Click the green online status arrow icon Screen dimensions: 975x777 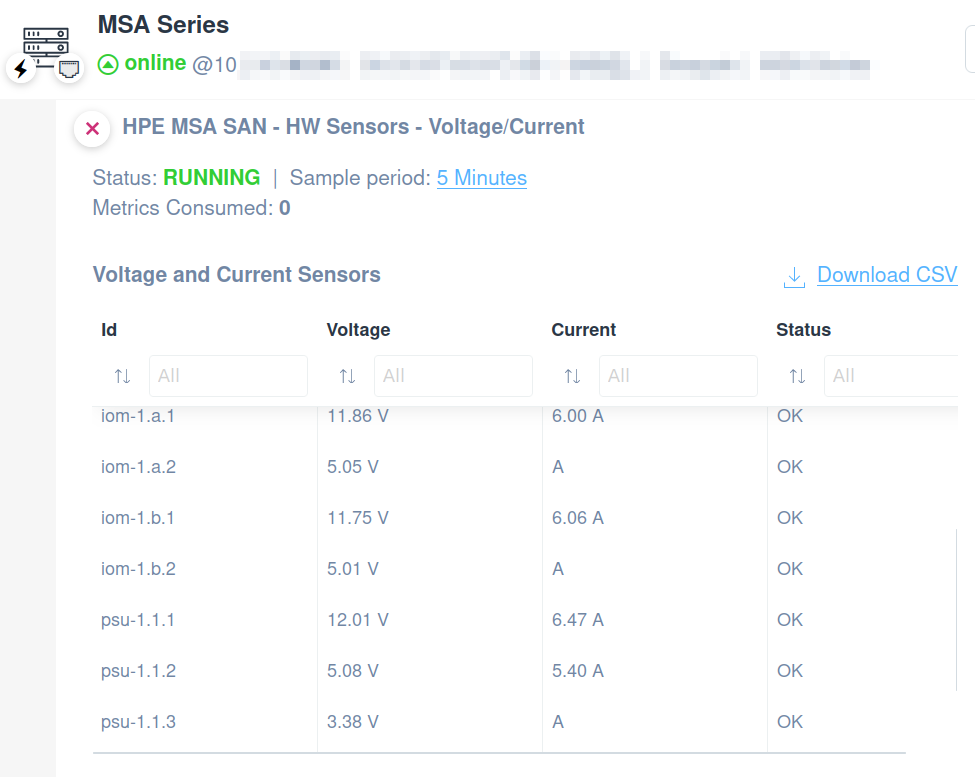[x=108, y=64]
